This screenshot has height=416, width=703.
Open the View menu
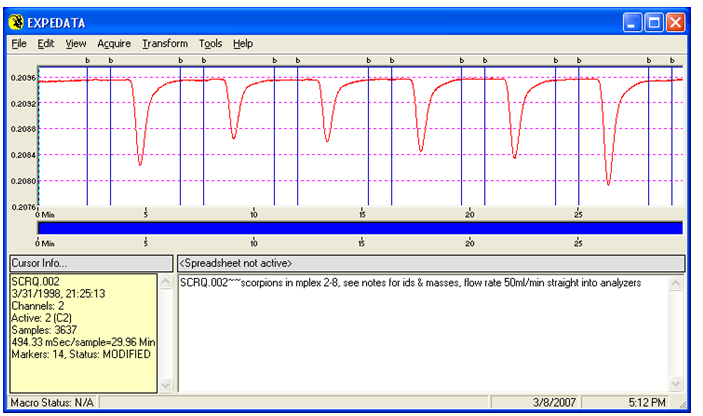point(76,44)
